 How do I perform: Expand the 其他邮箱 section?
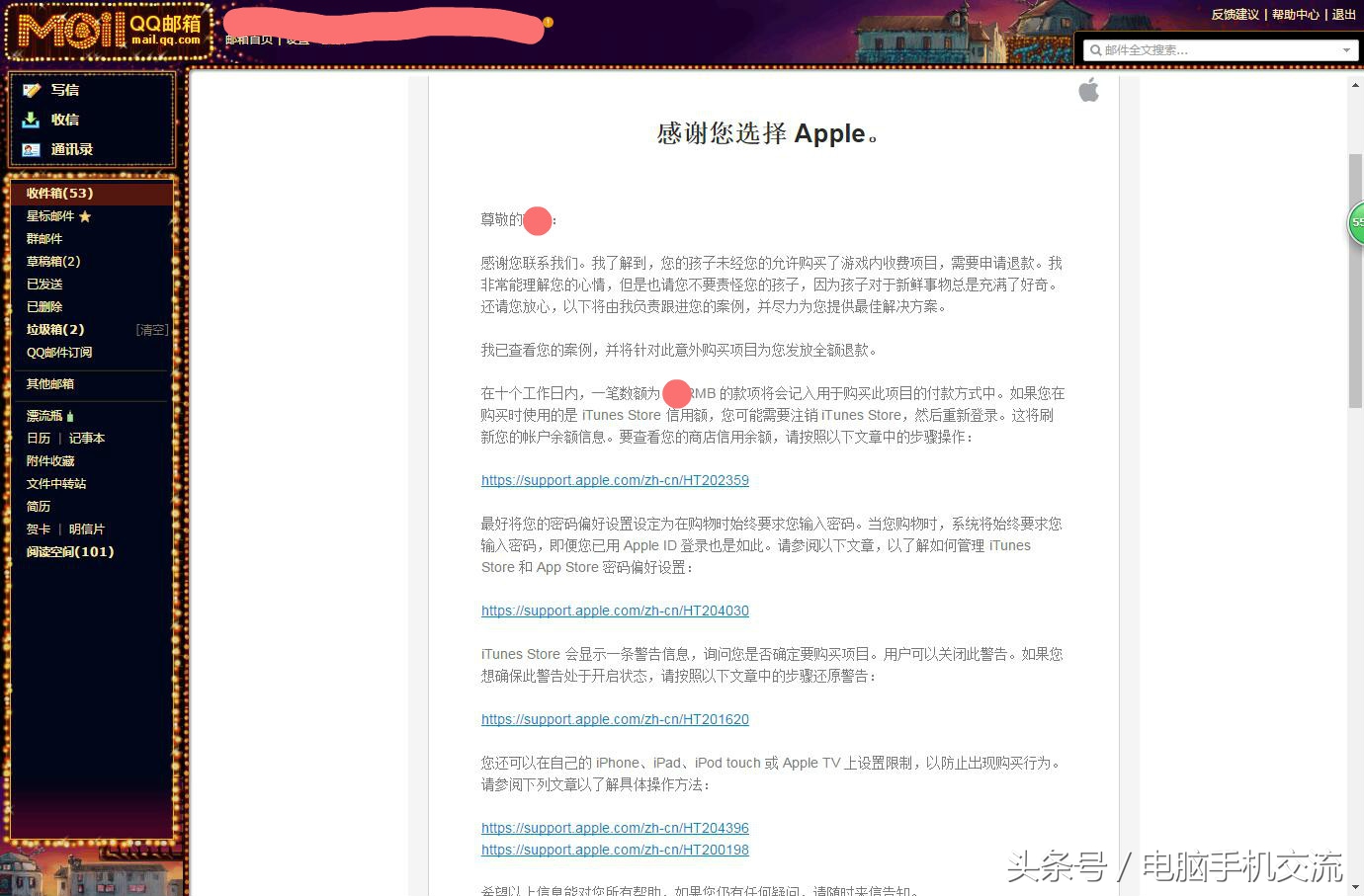click(x=49, y=383)
